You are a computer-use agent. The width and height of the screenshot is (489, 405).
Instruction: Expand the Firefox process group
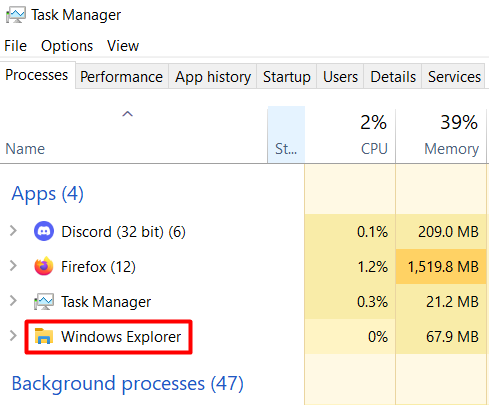pos(13,266)
